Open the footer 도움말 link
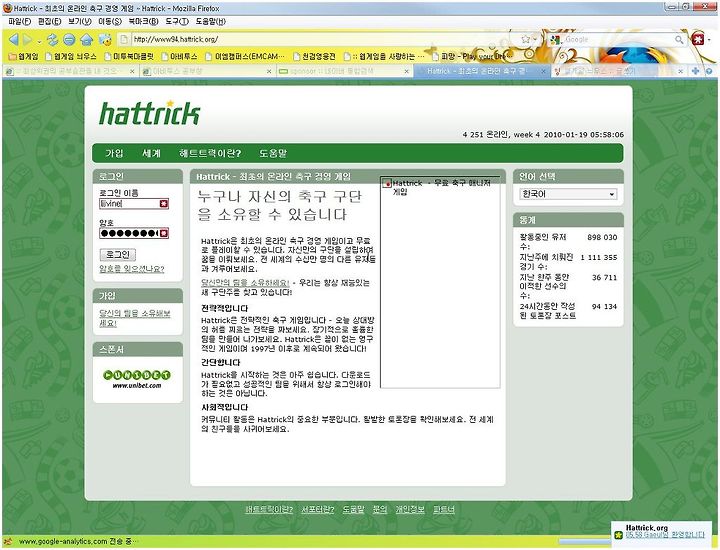Image resolution: width=720 pixels, height=550 pixels. pos(353,509)
